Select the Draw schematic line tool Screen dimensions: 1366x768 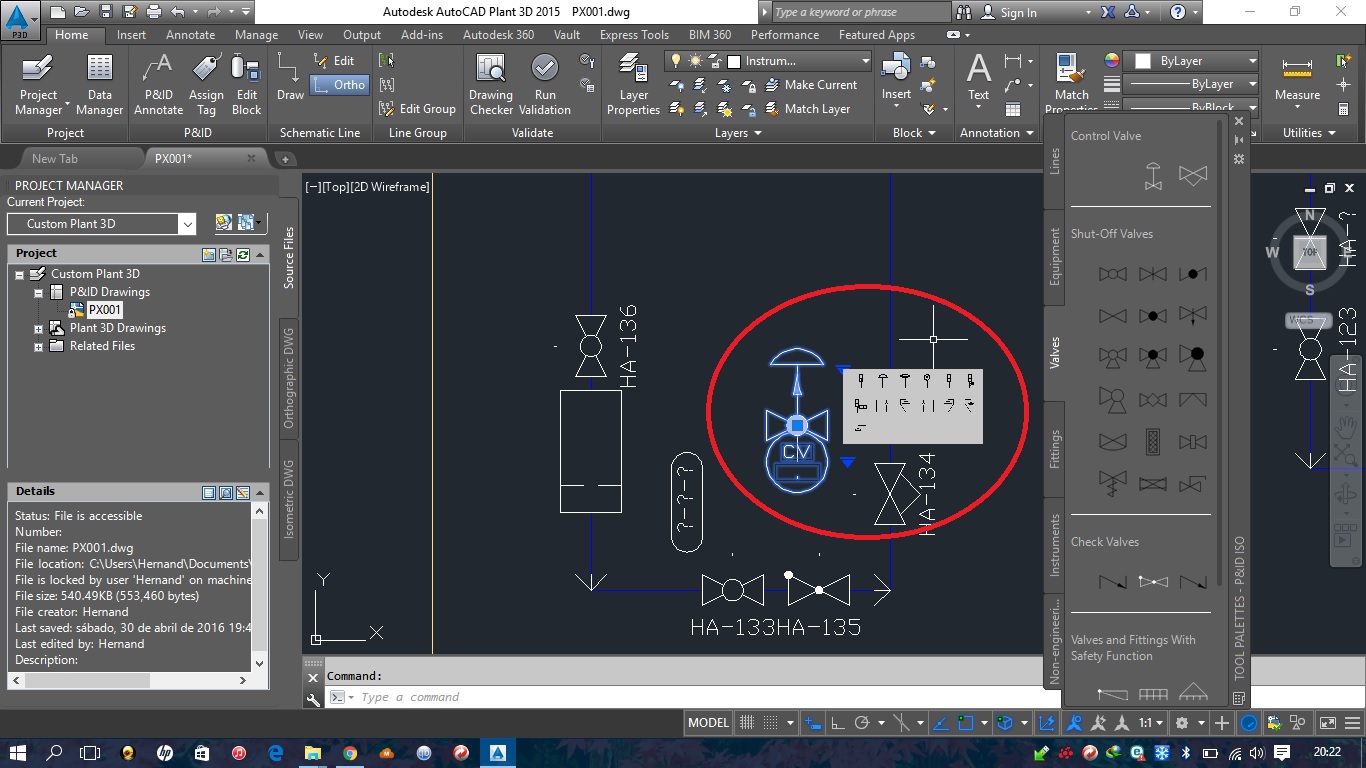coord(290,78)
